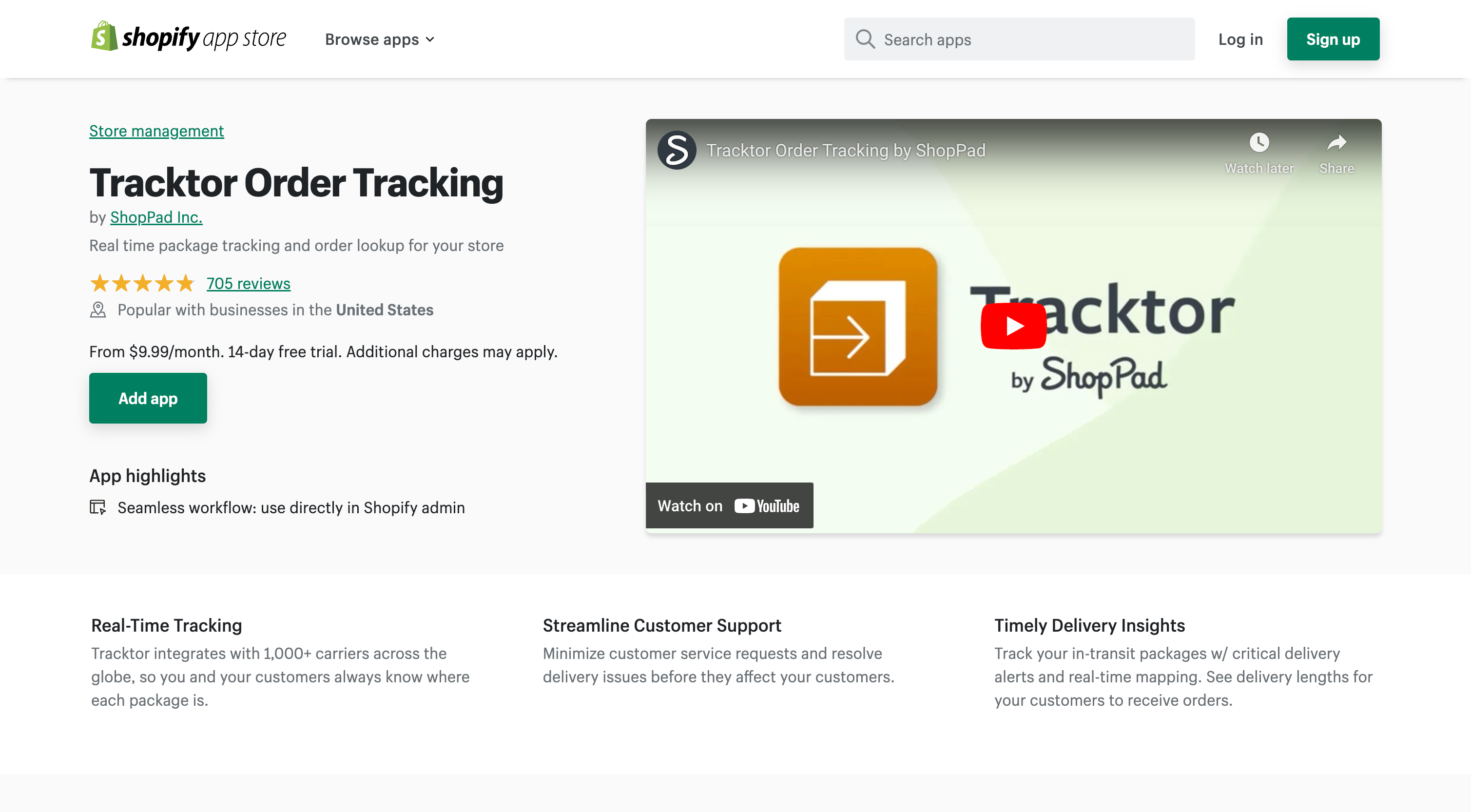Click the five-star rating display
Viewport: 1471px width, 812px height.
click(141, 282)
